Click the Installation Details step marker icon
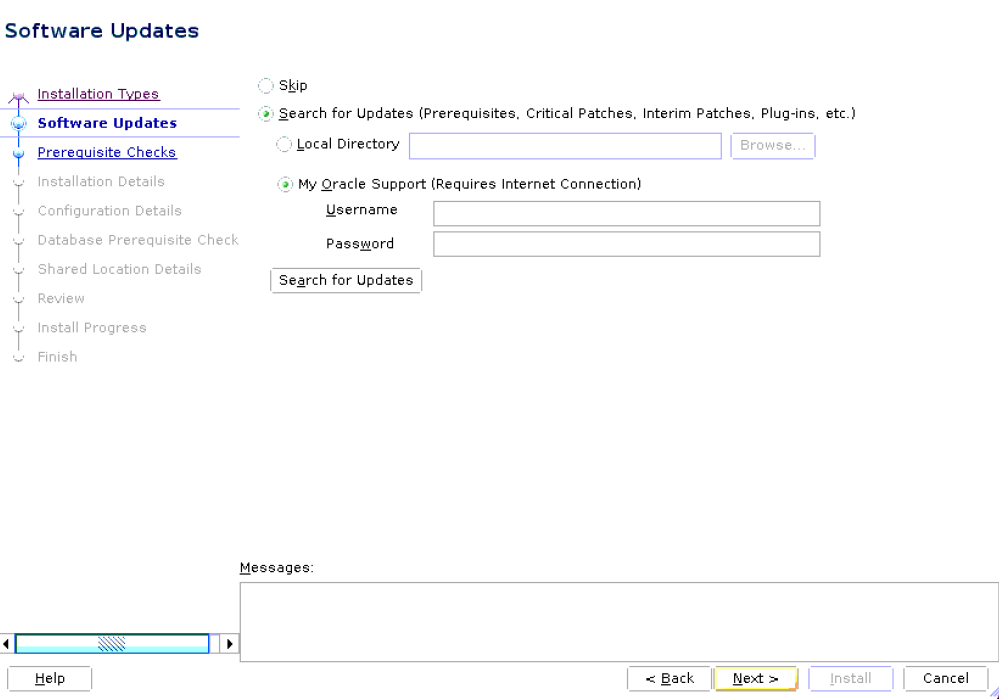This screenshot has width=999, height=699. 19,181
